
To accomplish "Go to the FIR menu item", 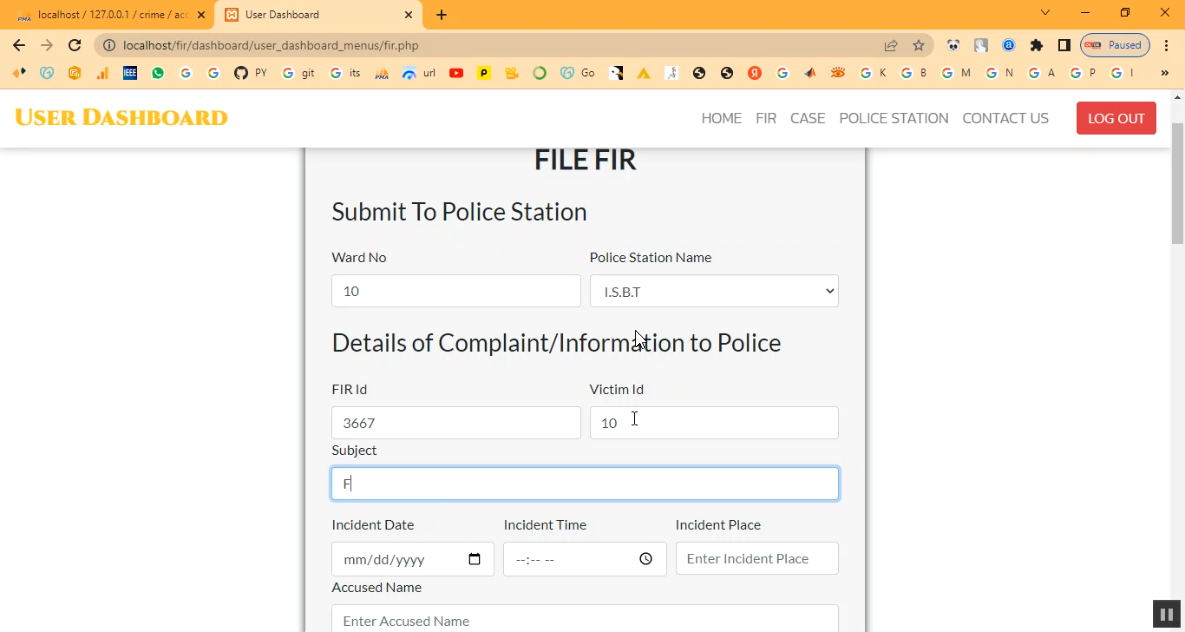I will [x=766, y=118].
